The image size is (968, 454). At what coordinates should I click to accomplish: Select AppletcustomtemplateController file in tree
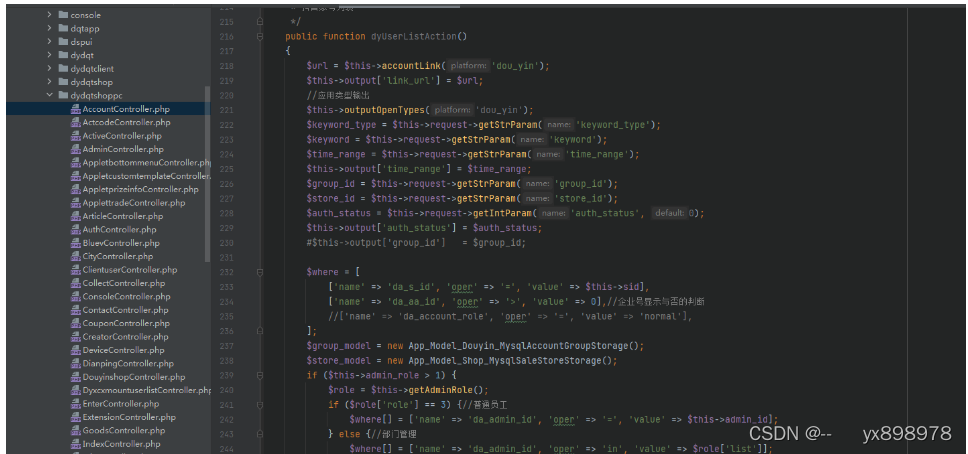(x=147, y=176)
